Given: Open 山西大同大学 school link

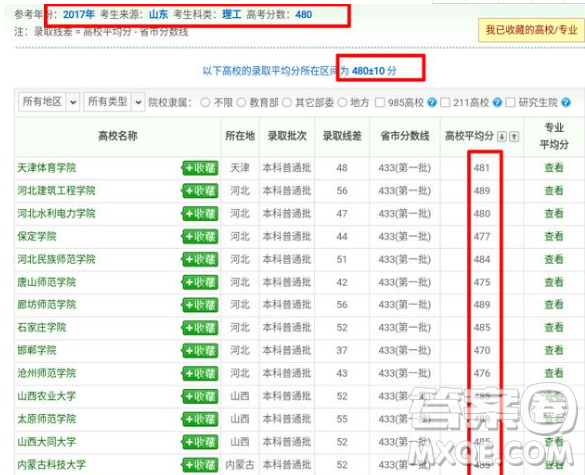Looking at the screenshot, I should click(x=47, y=442).
